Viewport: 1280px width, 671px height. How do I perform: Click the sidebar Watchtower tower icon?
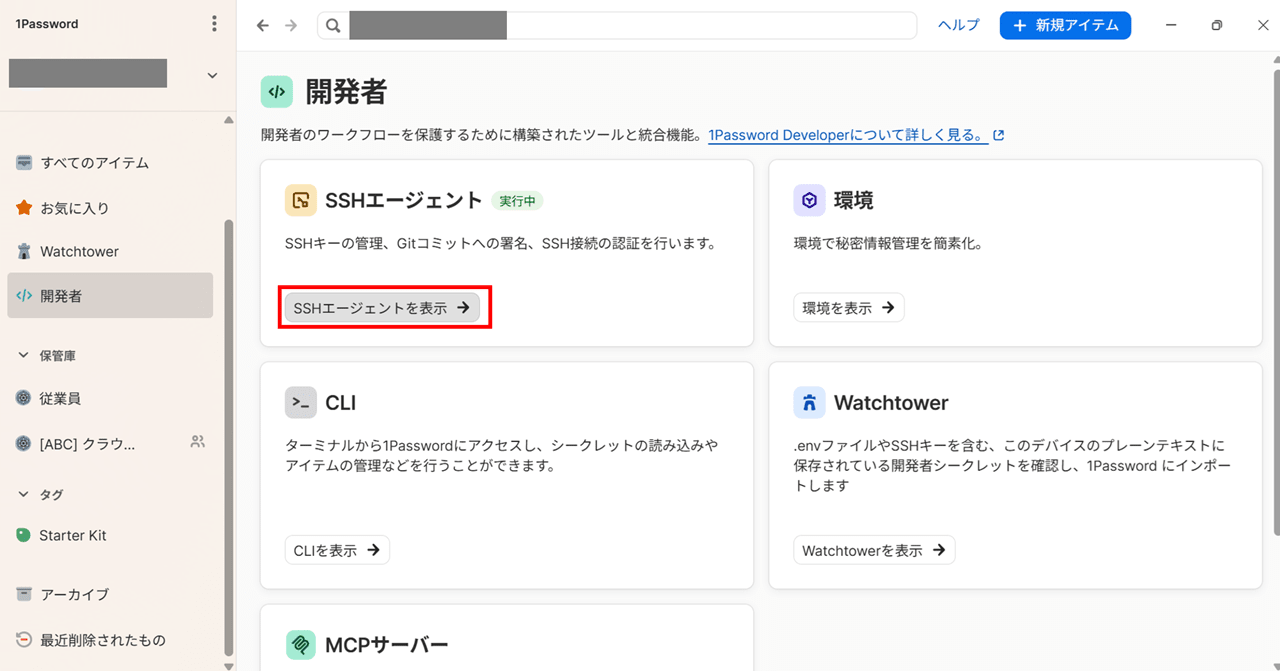(x=24, y=251)
